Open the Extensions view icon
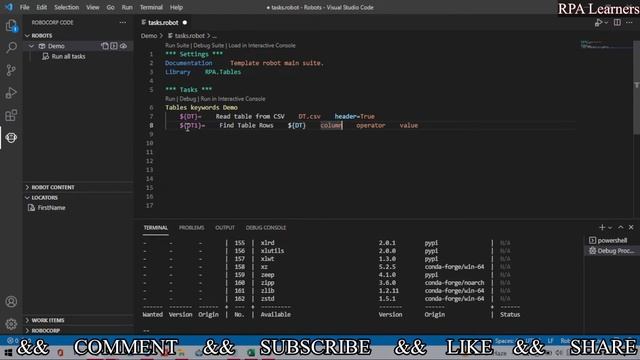Viewport: 640px width, 360px height. tap(11, 115)
